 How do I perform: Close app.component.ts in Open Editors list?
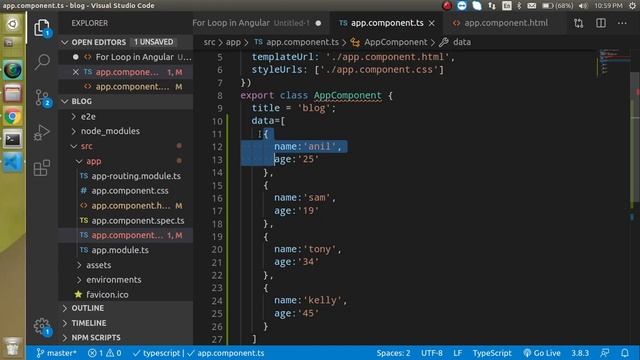76,72
